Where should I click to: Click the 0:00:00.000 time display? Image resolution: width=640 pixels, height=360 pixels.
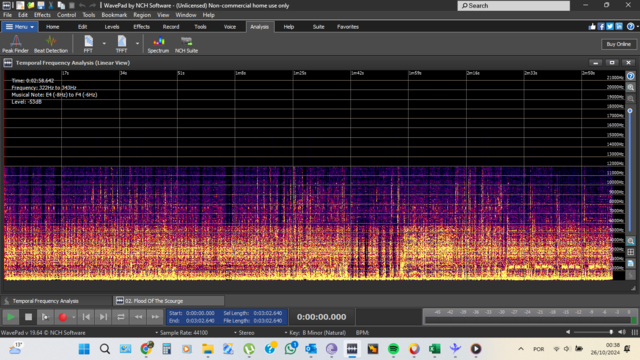coord(321,317)
